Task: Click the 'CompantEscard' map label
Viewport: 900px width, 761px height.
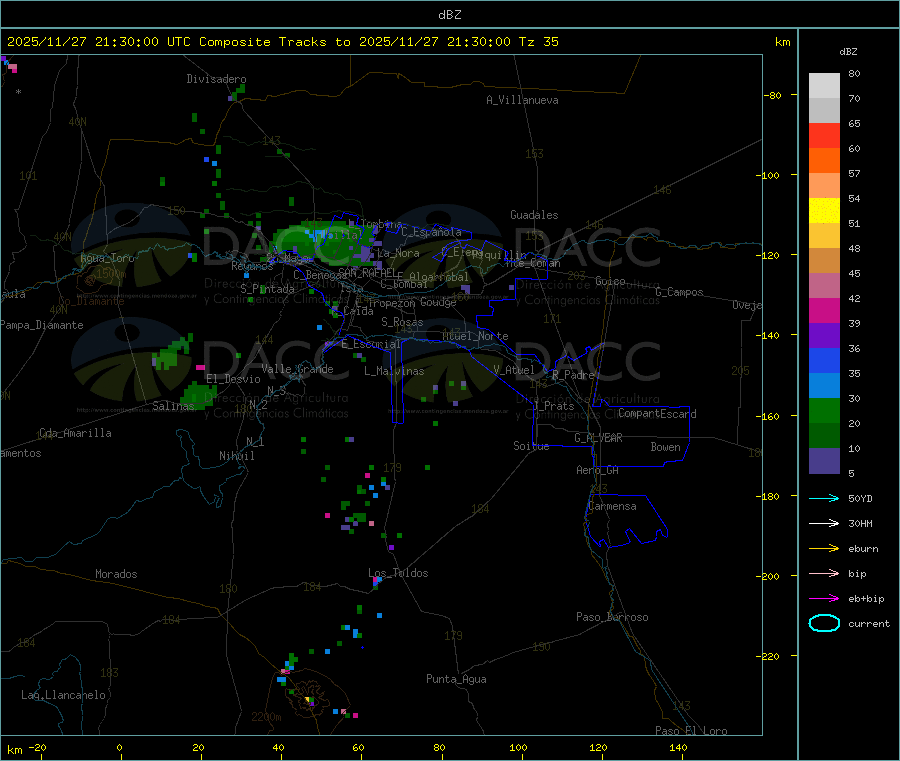Action: 657,413
